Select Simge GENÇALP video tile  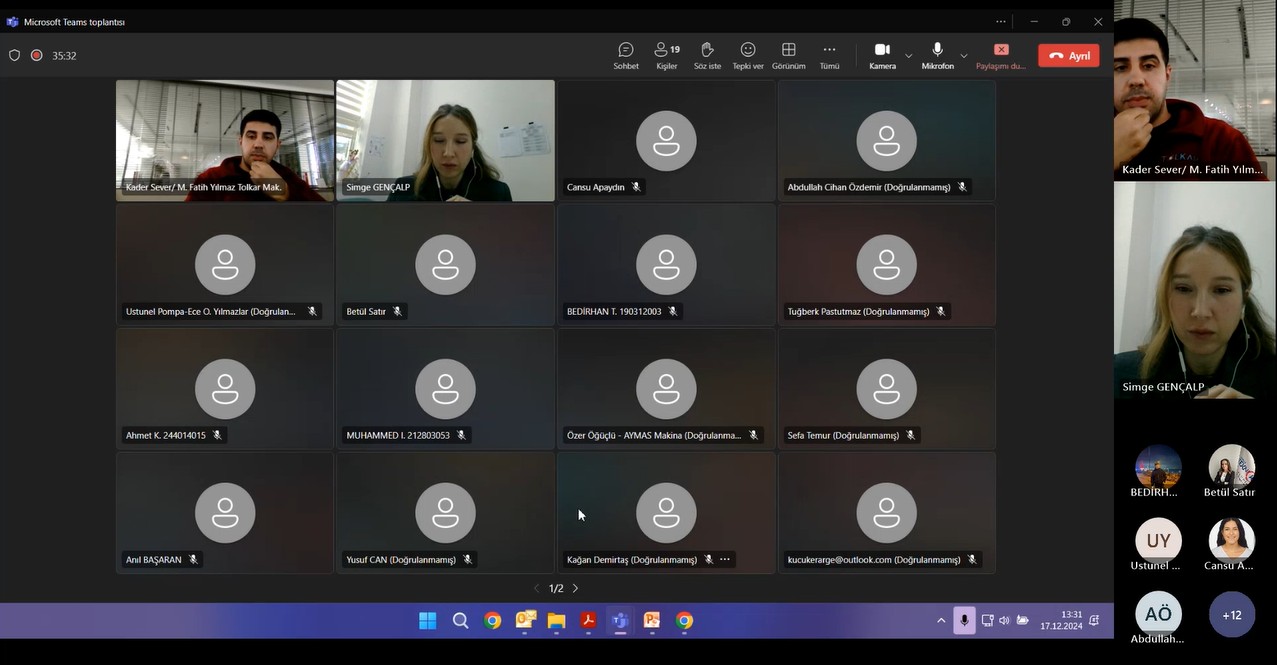click(x=445, y=141)
